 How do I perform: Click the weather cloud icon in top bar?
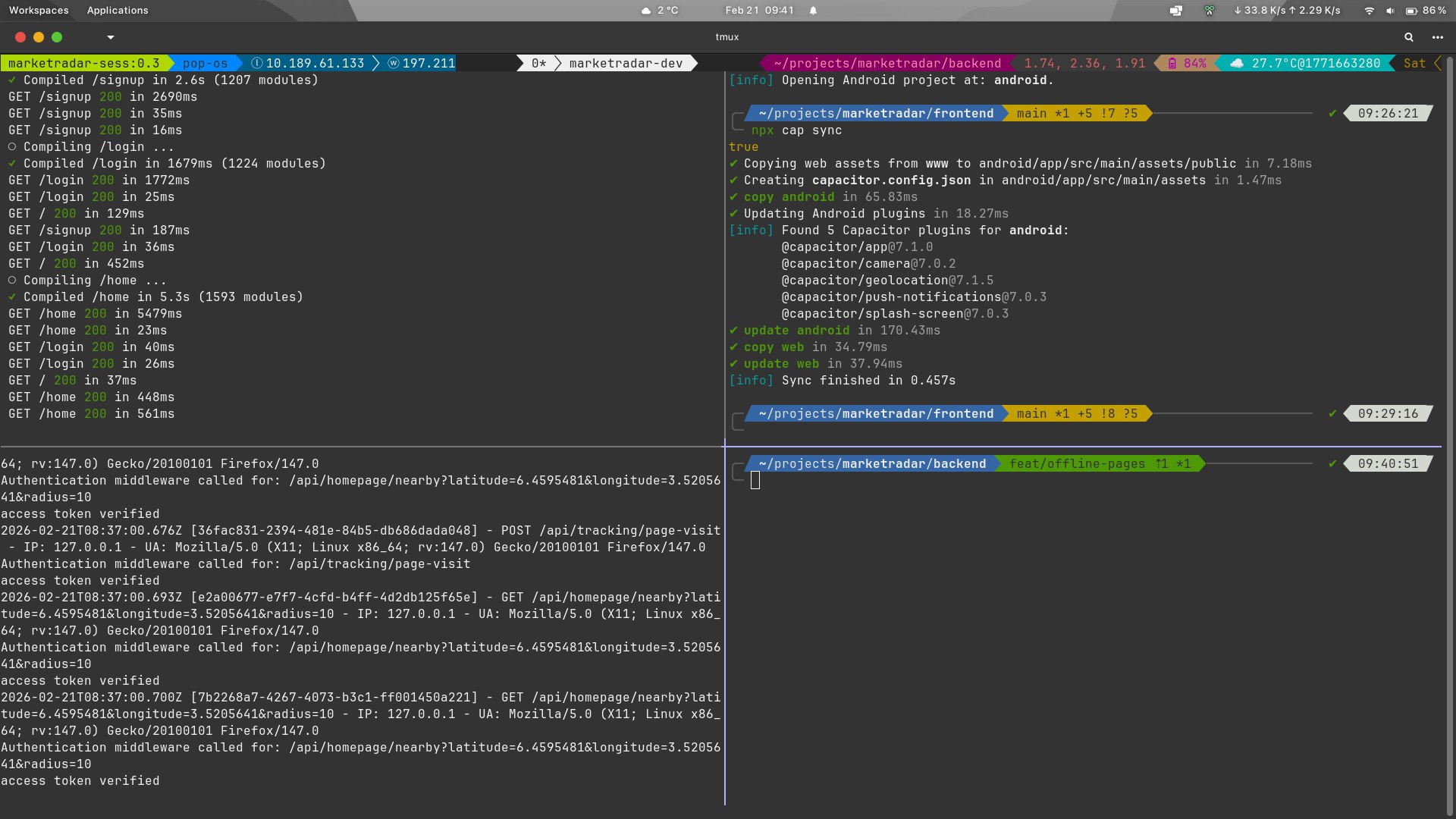click(646, 11)
